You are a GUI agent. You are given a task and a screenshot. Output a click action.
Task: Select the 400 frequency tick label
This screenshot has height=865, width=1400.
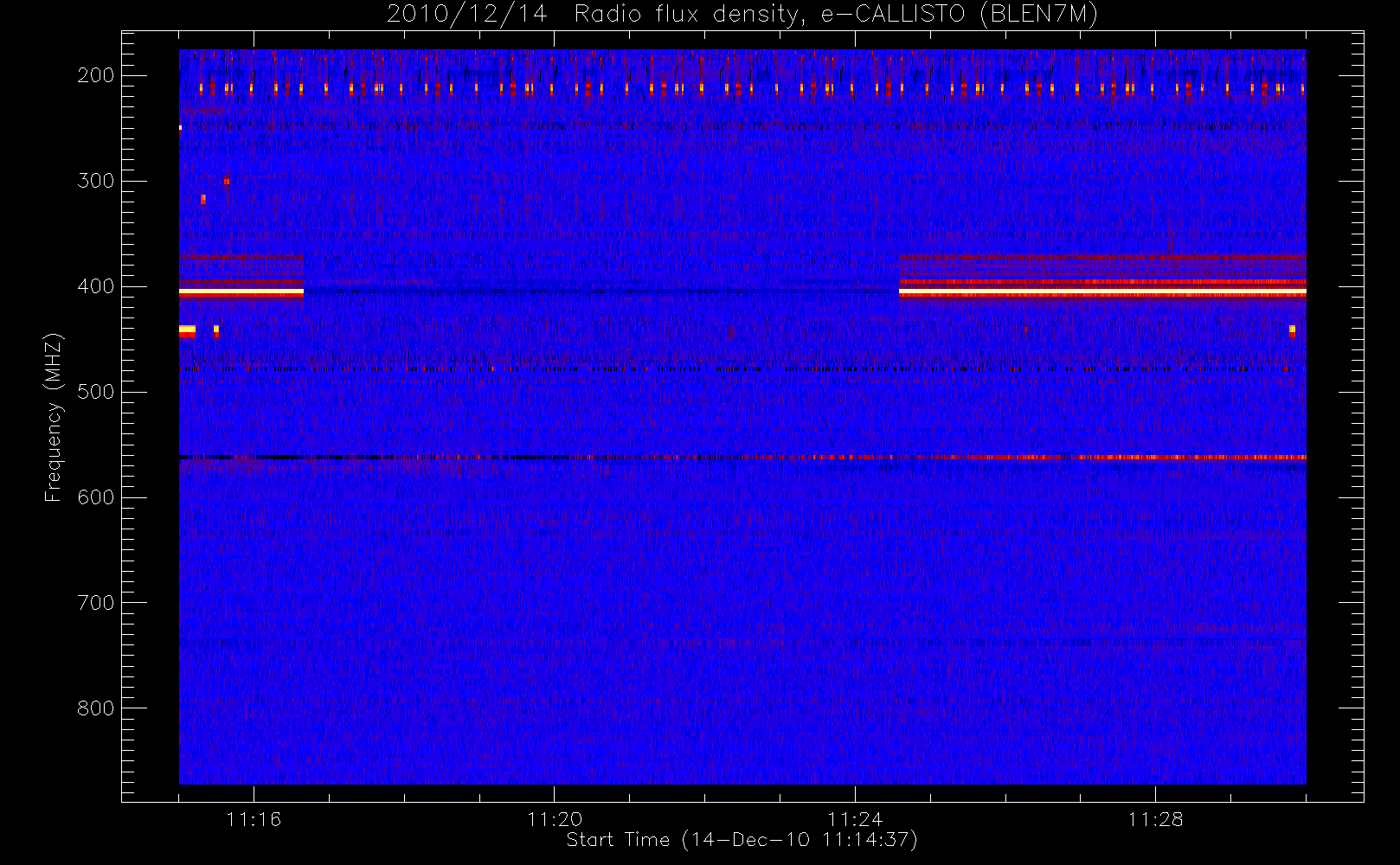pyautogui.click(x=95, y=286)
